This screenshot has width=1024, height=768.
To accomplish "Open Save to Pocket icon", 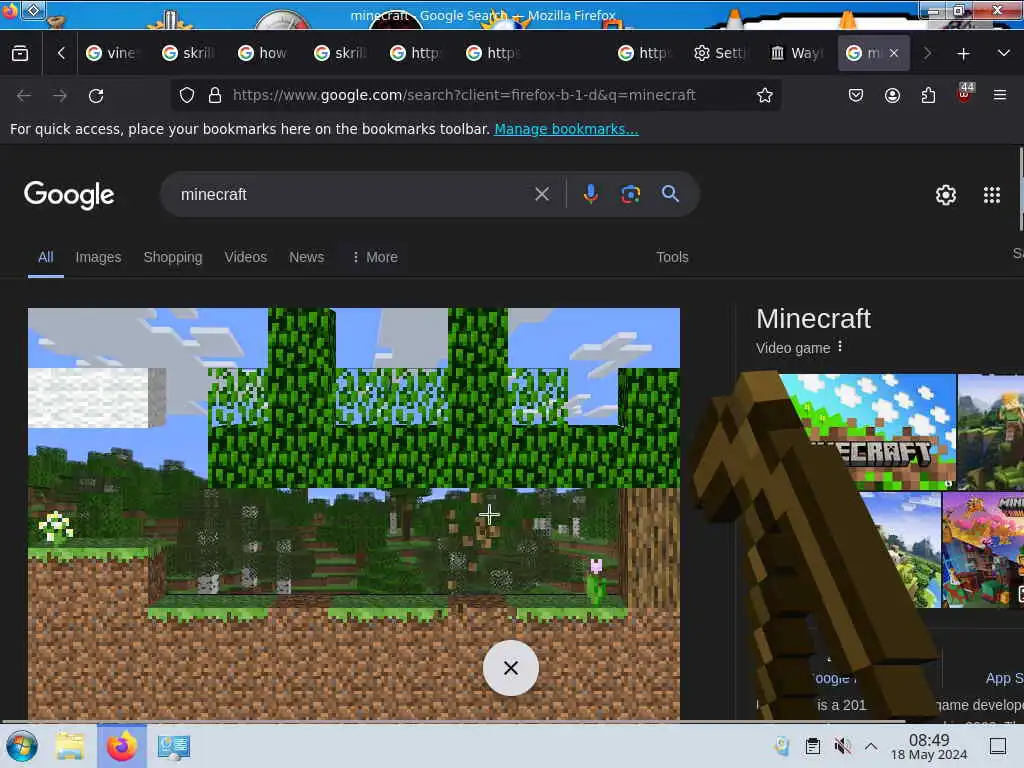I will 856,96.
